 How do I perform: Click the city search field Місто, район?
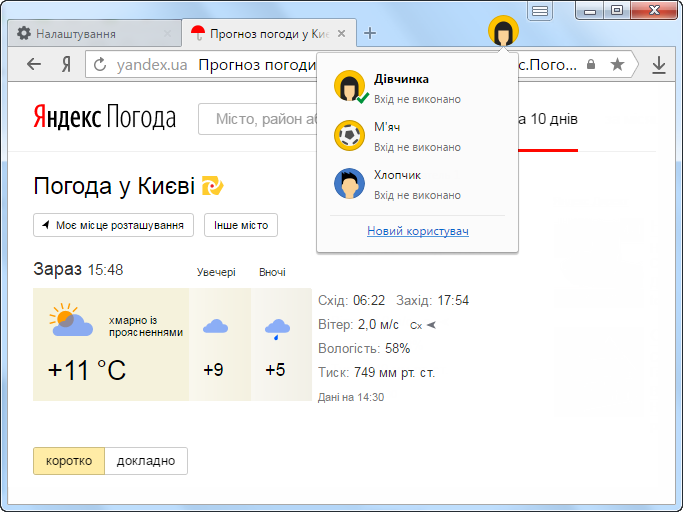pyautogui.click(x=258, y=119)
